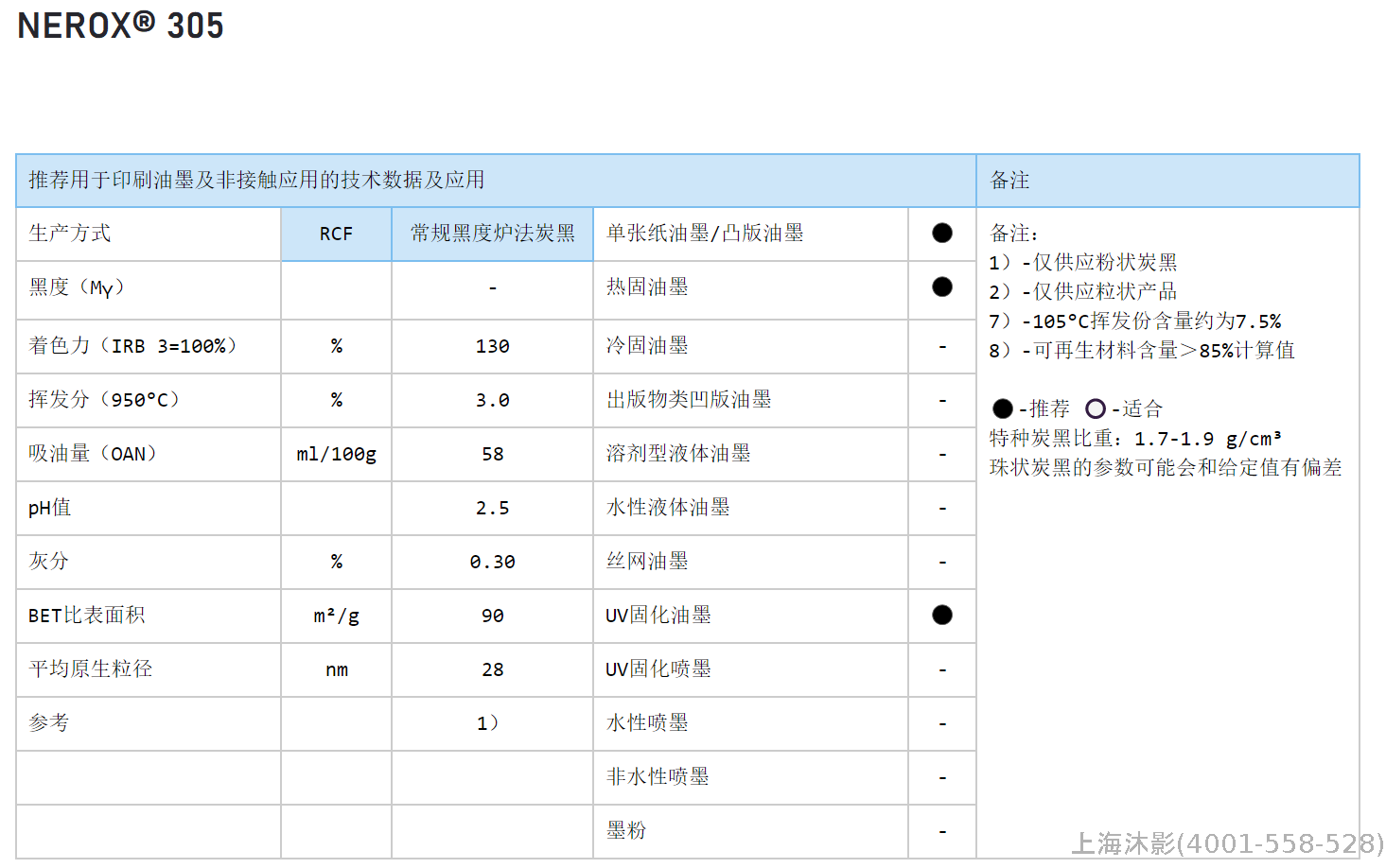Viewport: 1386px width, 868px height.
Task: Select the BET比表面积 value cell showing 90
Action: coord(492,615)
